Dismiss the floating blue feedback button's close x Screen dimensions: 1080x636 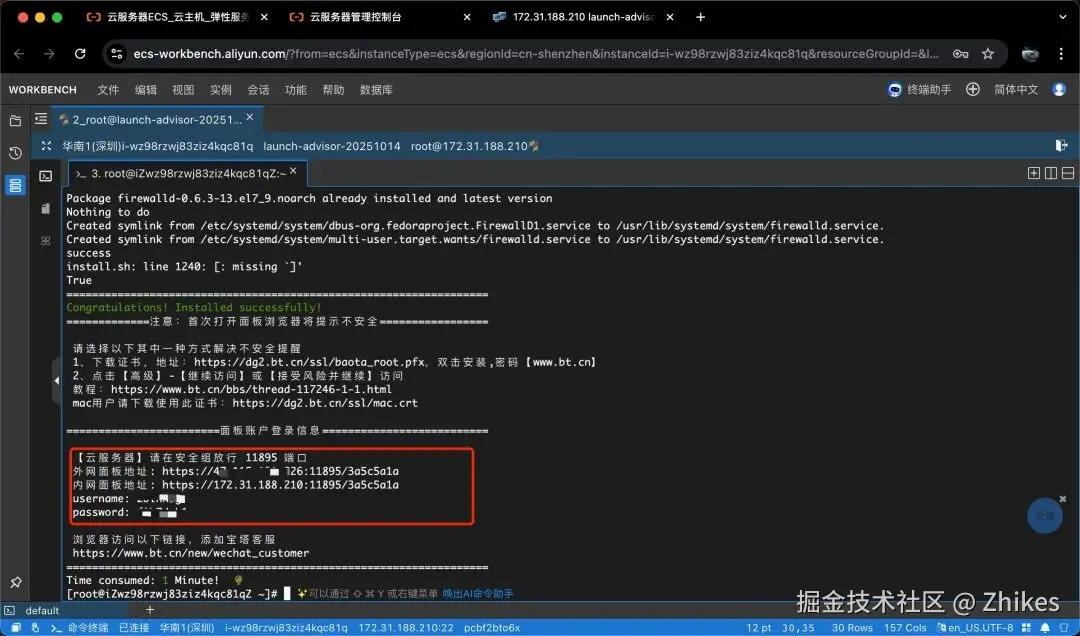coord(1062,499)
